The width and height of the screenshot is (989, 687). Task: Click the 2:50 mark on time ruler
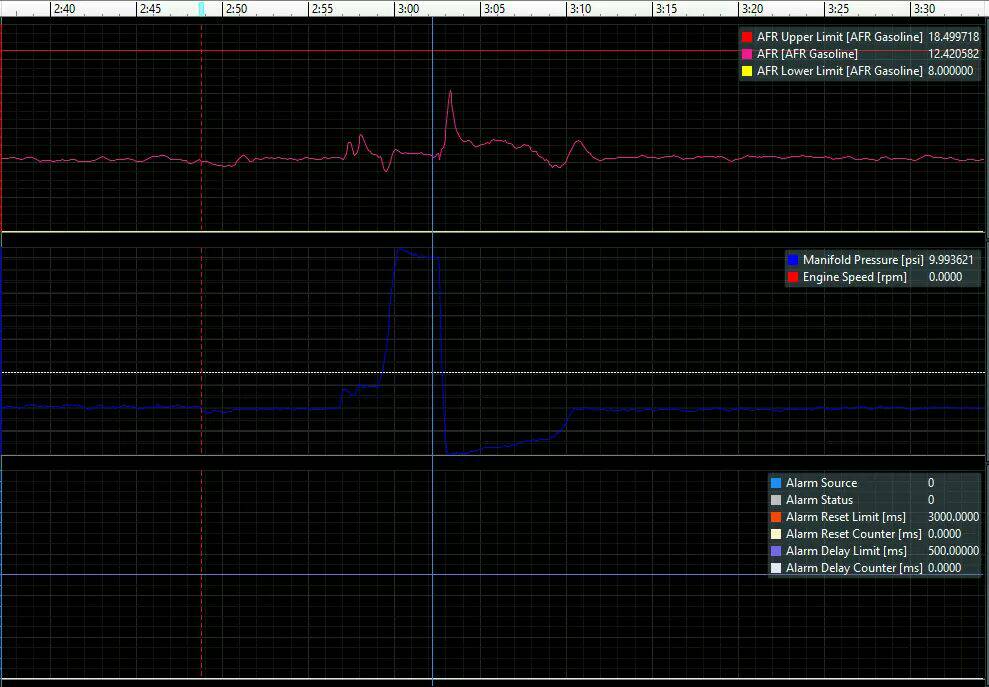click(x=237, y=9)
